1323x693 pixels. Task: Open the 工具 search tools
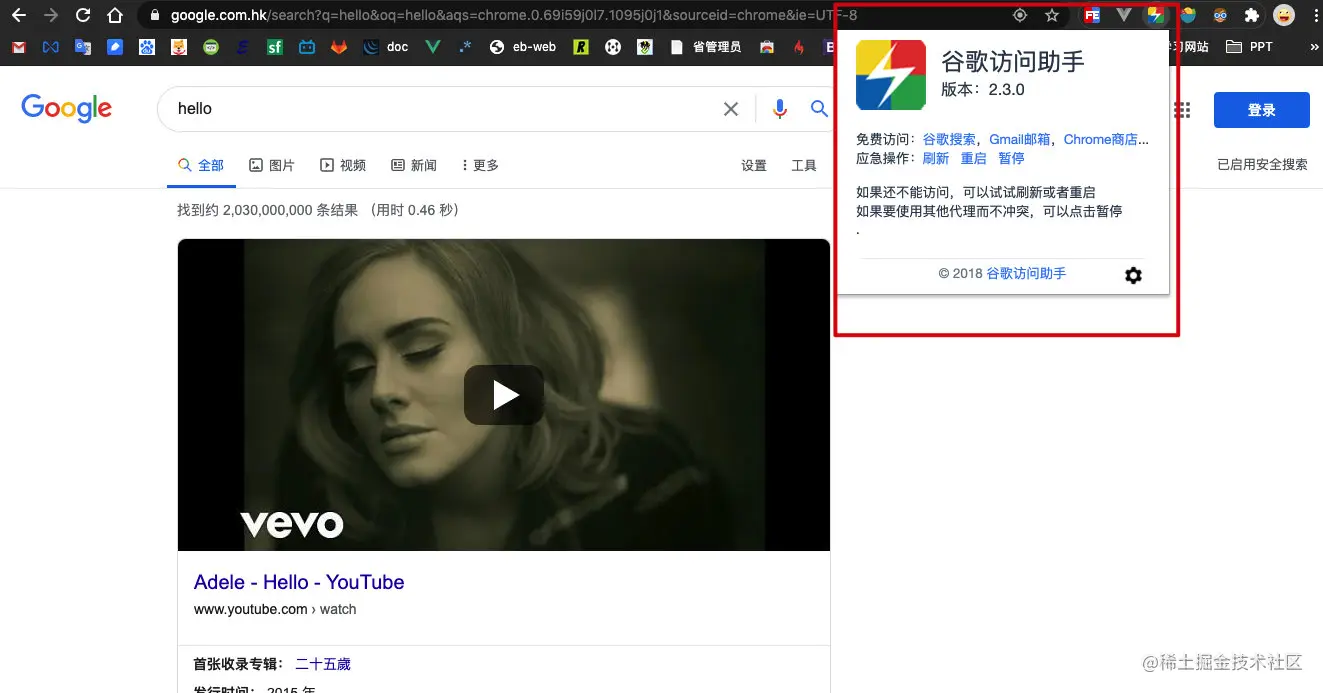(x=804, y=166)
